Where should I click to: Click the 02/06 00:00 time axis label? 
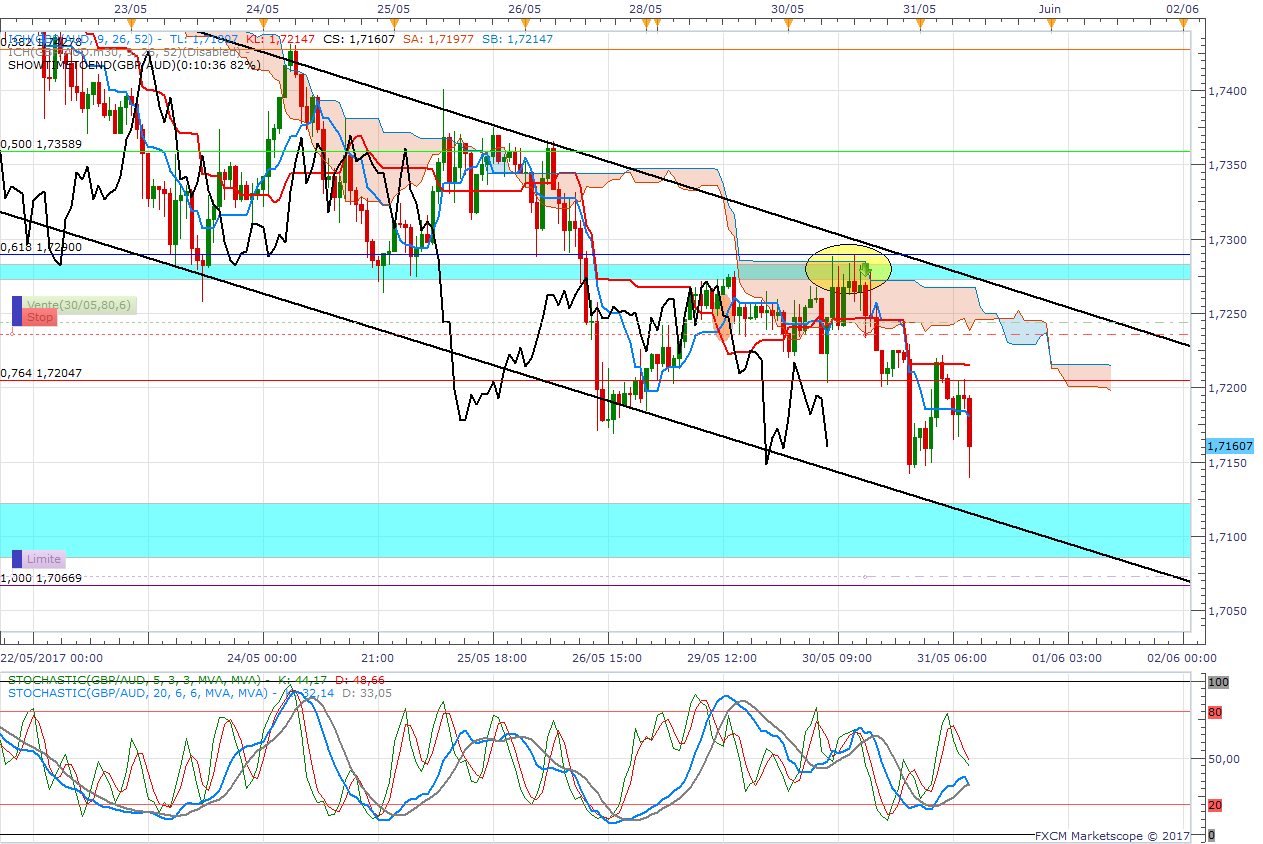tap(1182, 658)
